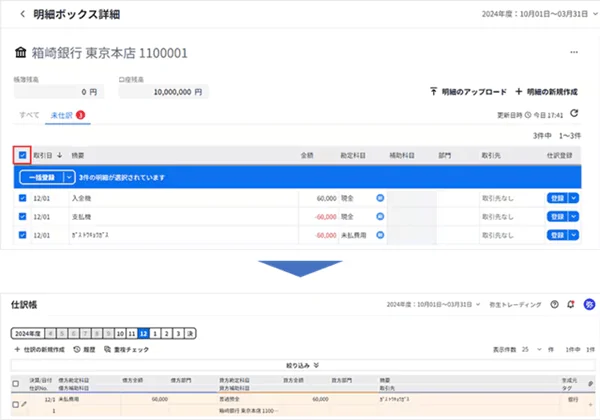Uncheck the 入金機 row checkbox
The image size is (600, 420).
(x=23, y=199)
